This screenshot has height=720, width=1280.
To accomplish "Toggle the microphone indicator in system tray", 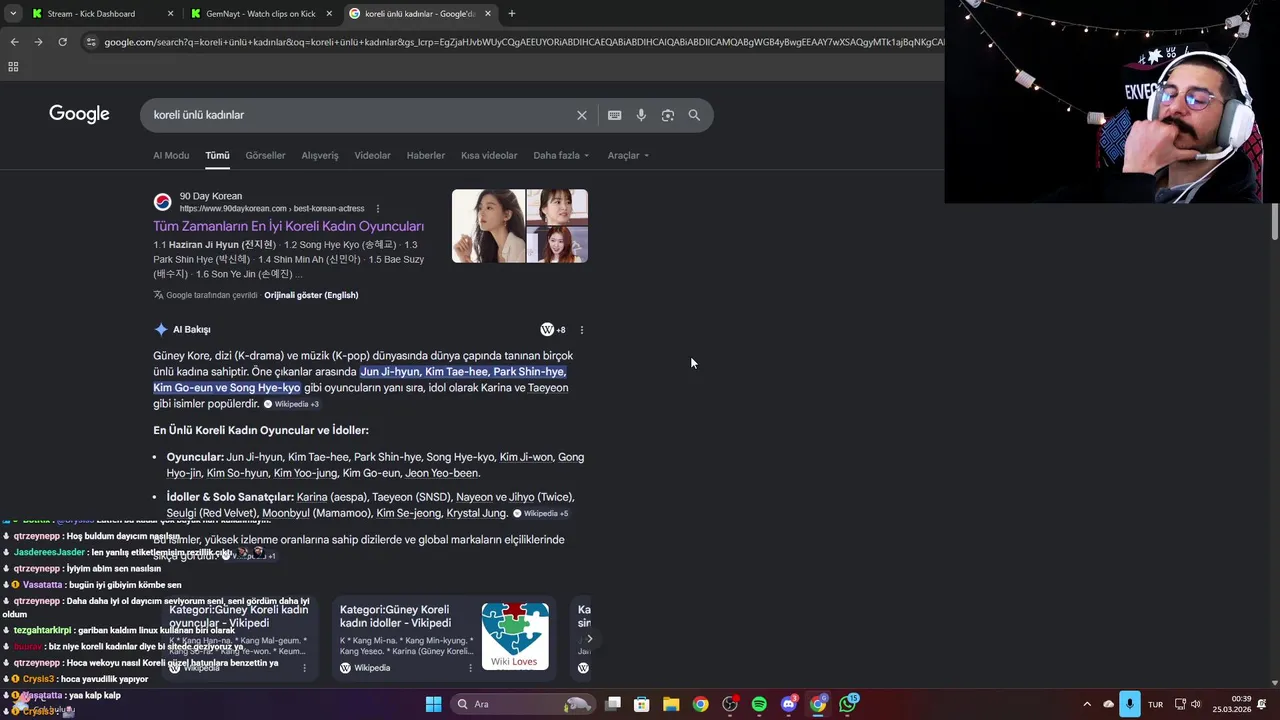I will (1129, 704).
